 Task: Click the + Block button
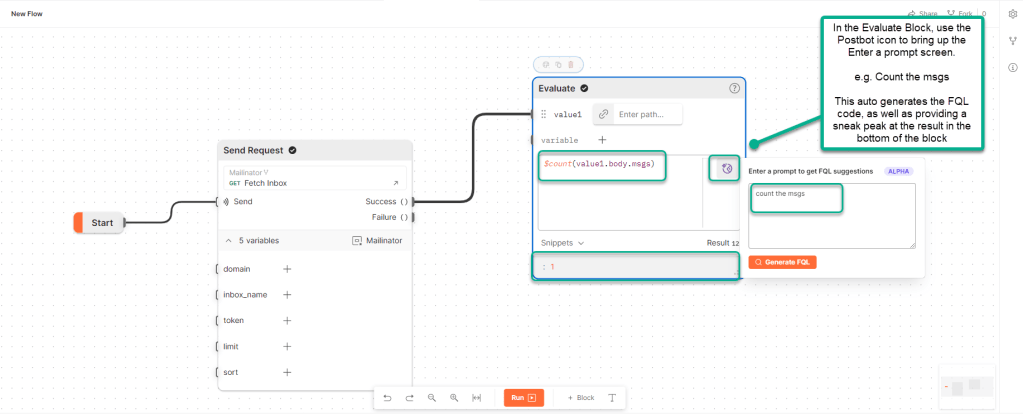(x=581, y=398)
